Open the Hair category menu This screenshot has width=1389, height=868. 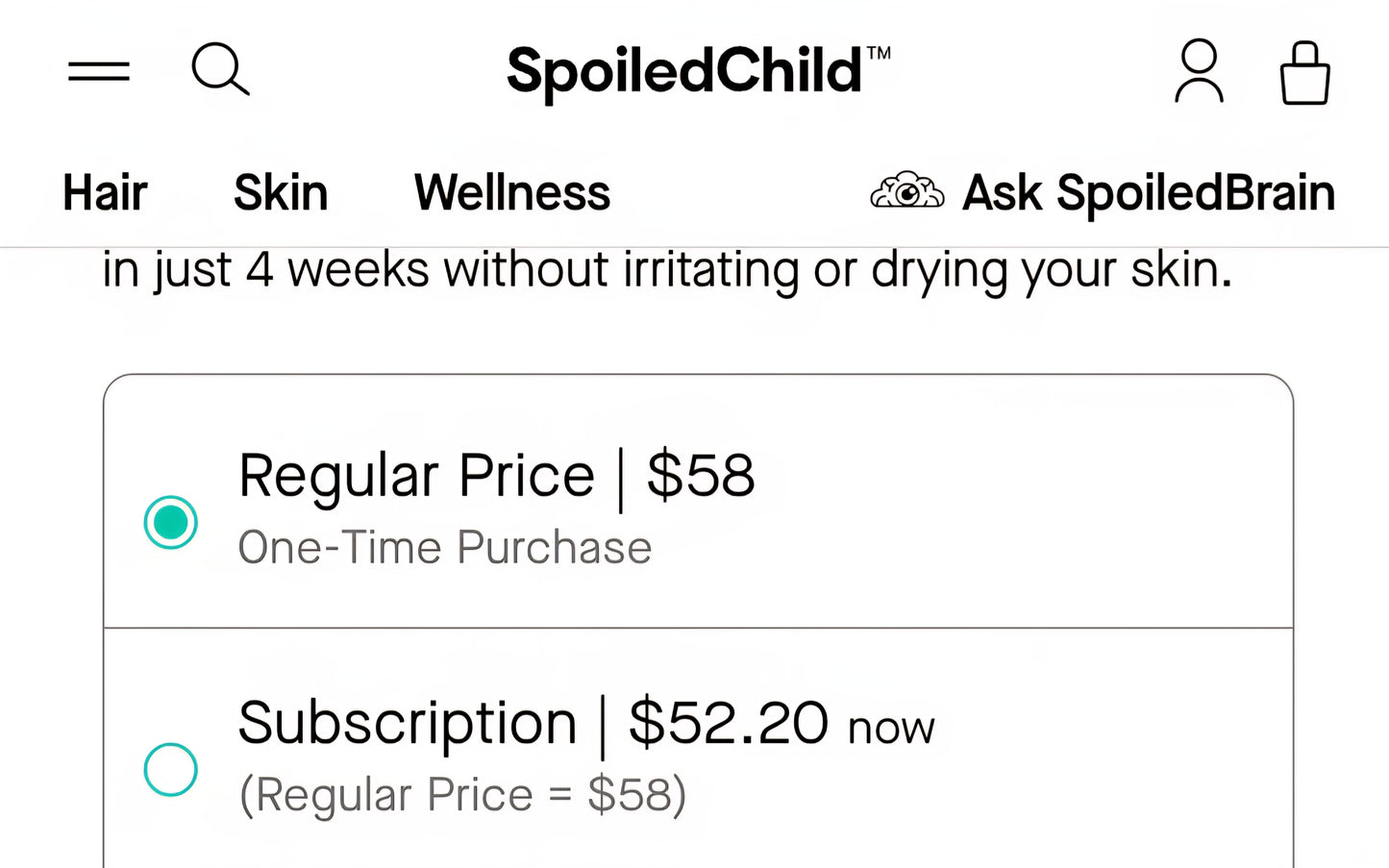105,192
